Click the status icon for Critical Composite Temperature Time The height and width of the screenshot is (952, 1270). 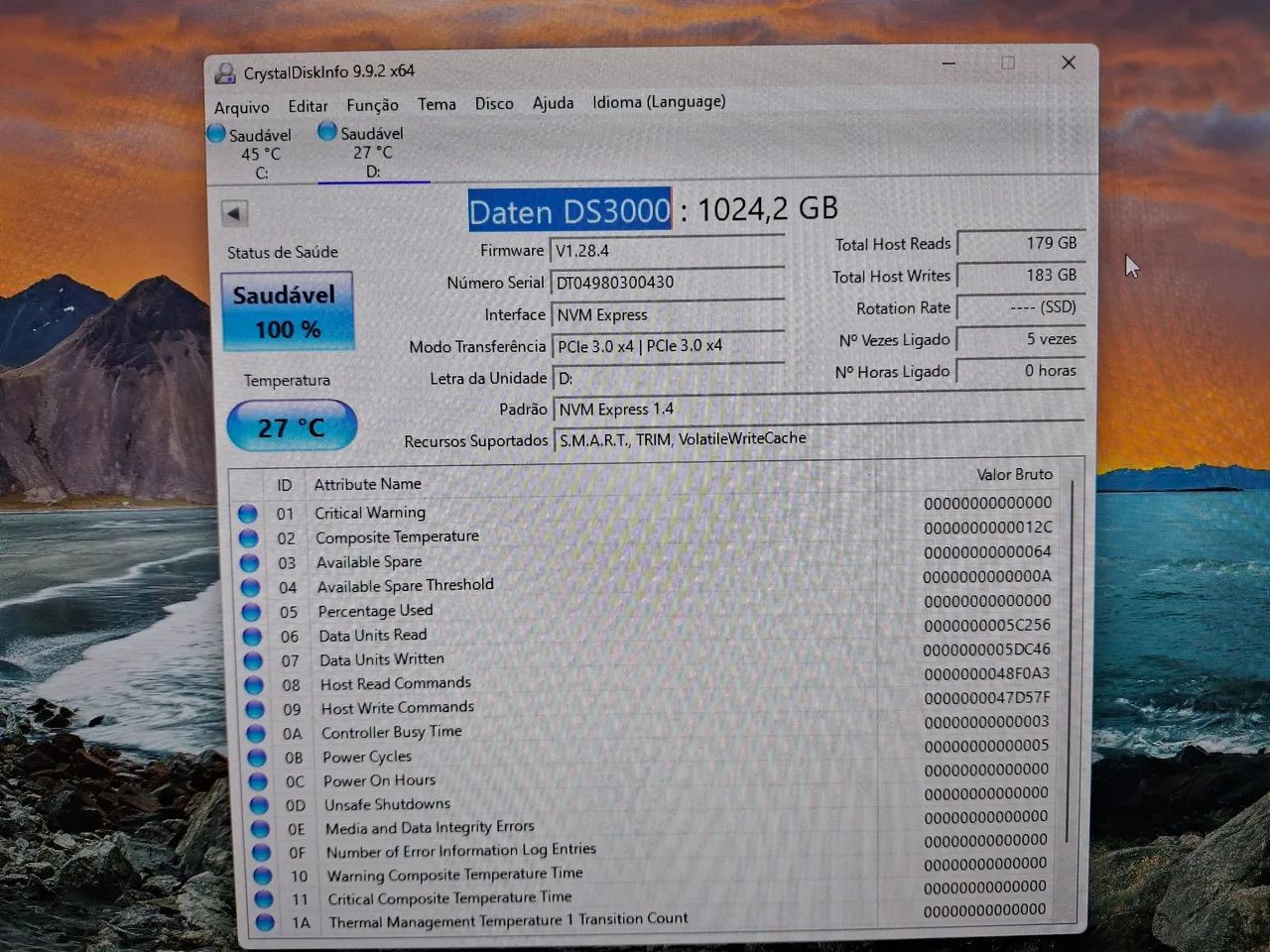click(263, 899)
